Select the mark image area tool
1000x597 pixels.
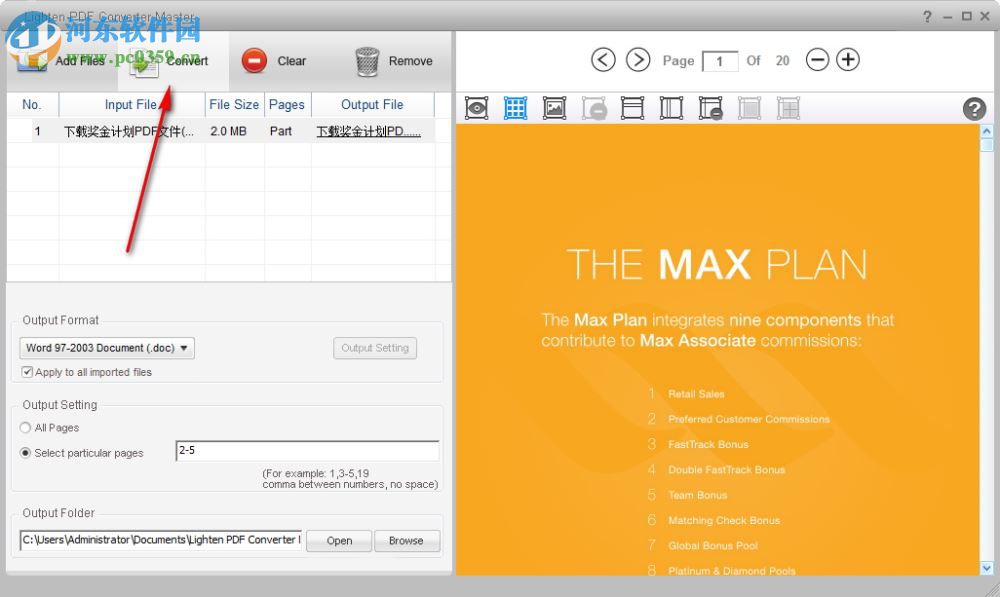pos(554,108)
